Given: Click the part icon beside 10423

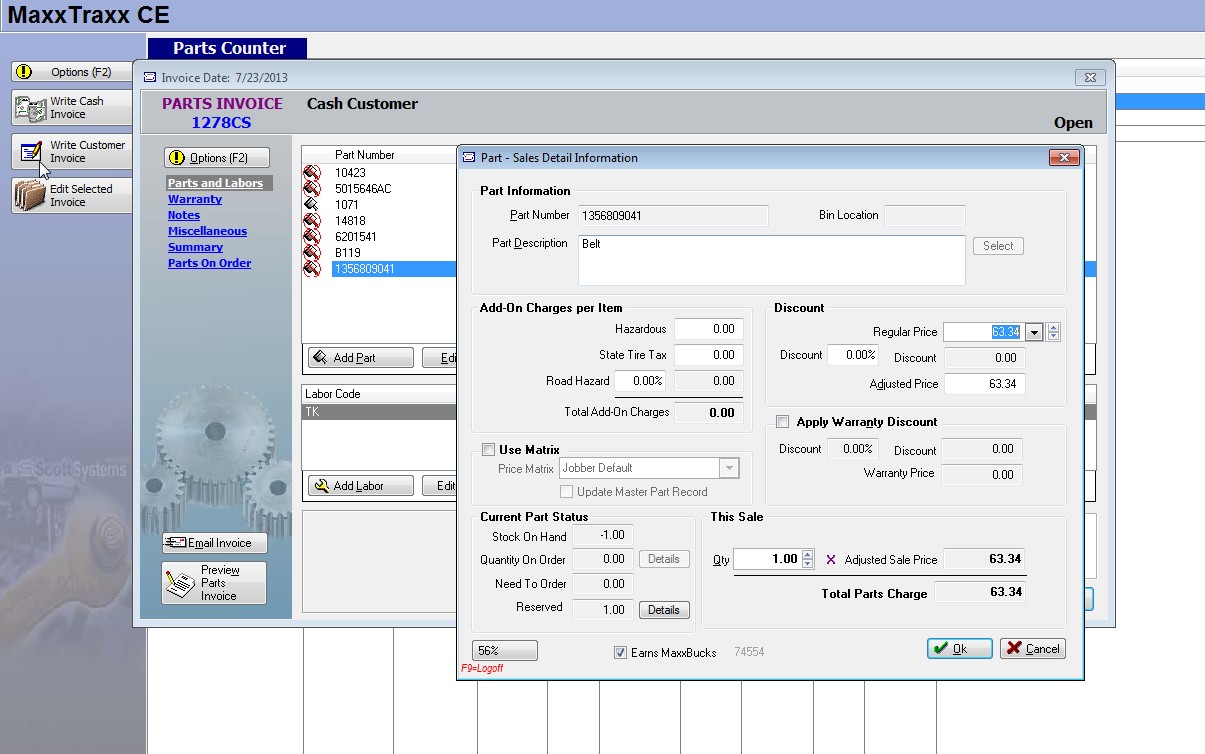Looking at the screenshot, I should click(313, 173).
